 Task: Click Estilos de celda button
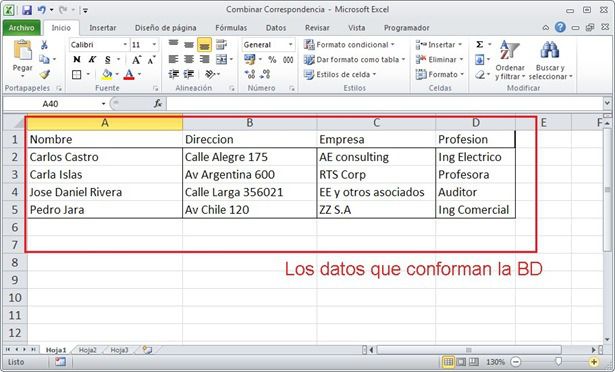[x=340, y=75]
